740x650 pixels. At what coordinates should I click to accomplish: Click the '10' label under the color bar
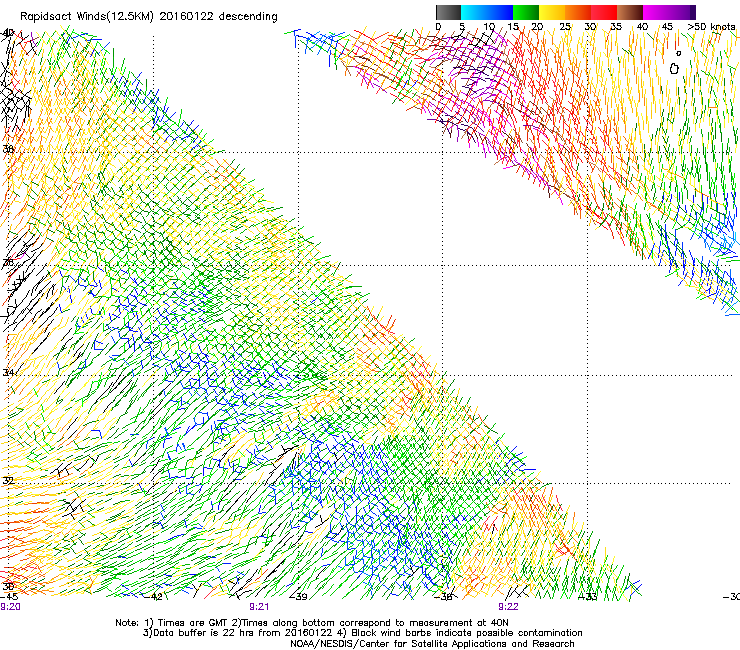point(488,27)
